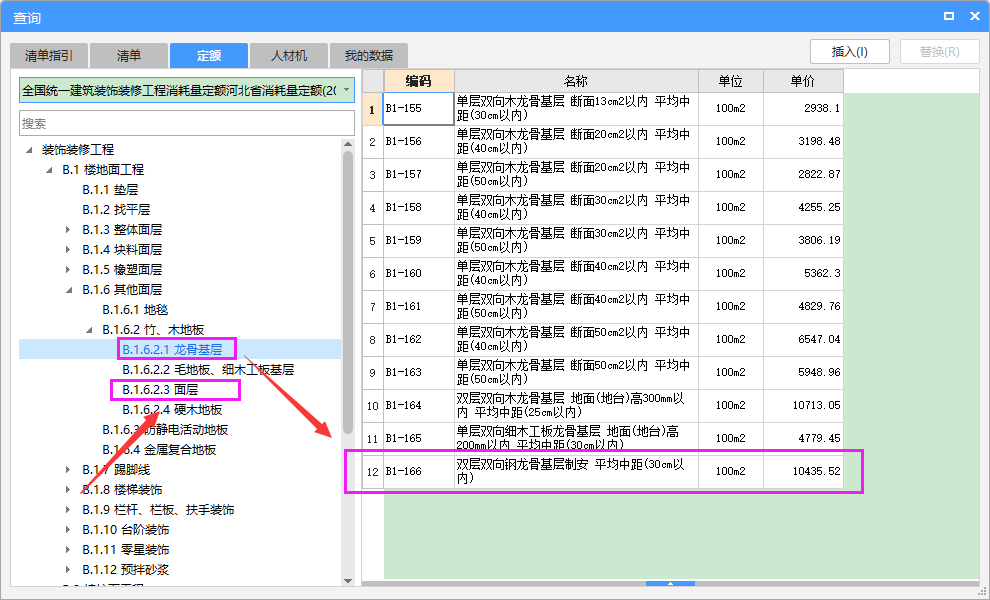Click the expand handle below the table

tap(671, 584)
